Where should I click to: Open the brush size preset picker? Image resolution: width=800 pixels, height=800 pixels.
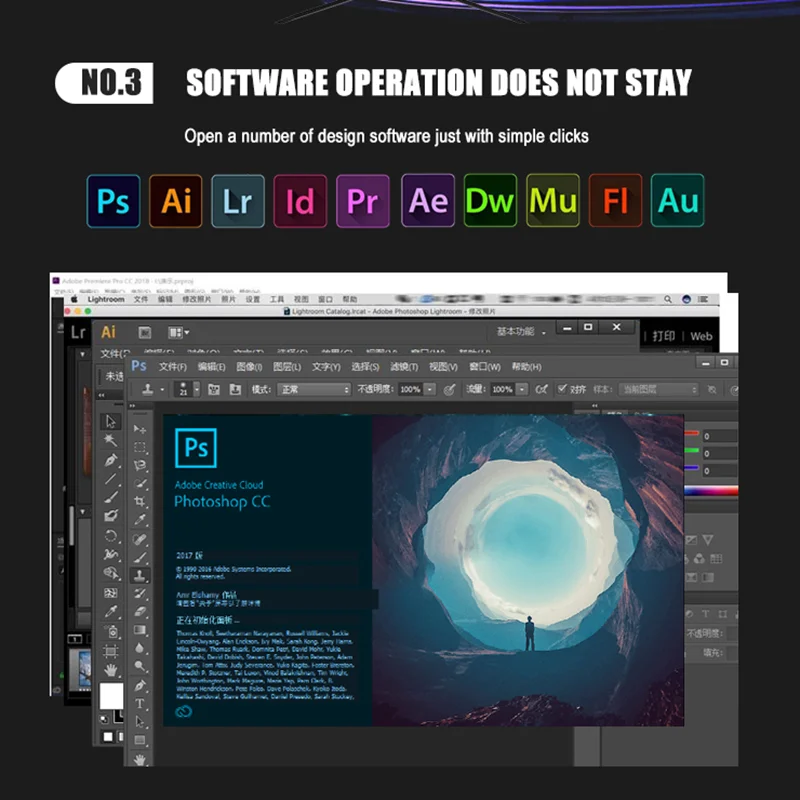pos(196,389)
